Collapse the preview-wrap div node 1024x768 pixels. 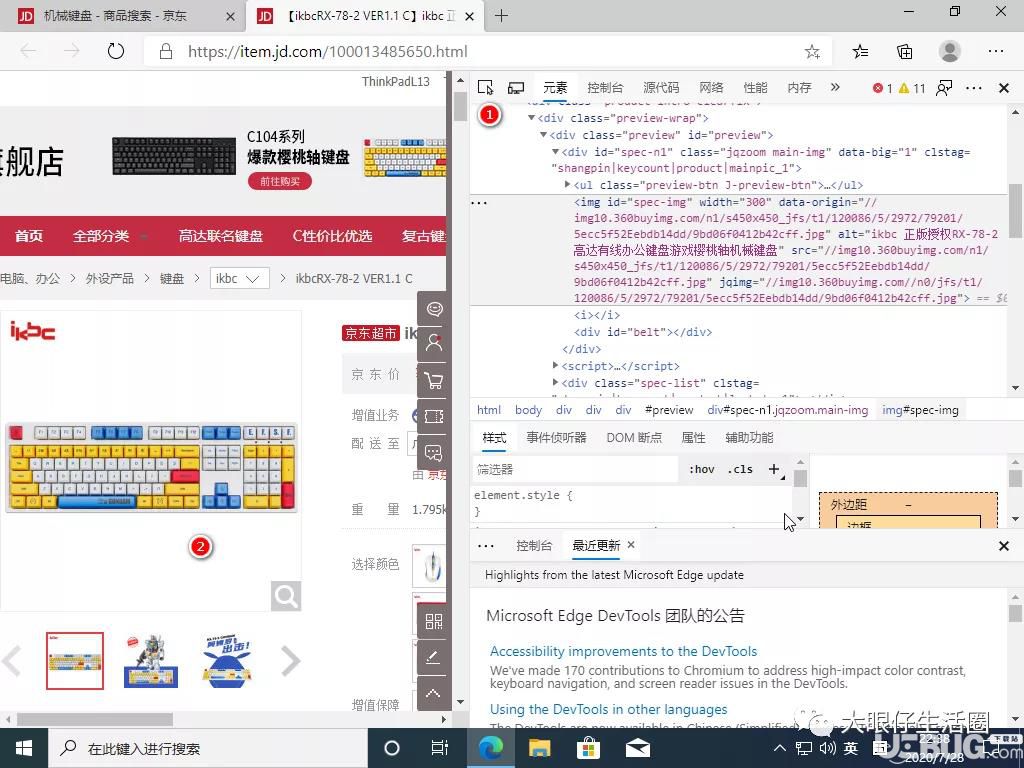(532, 118)
